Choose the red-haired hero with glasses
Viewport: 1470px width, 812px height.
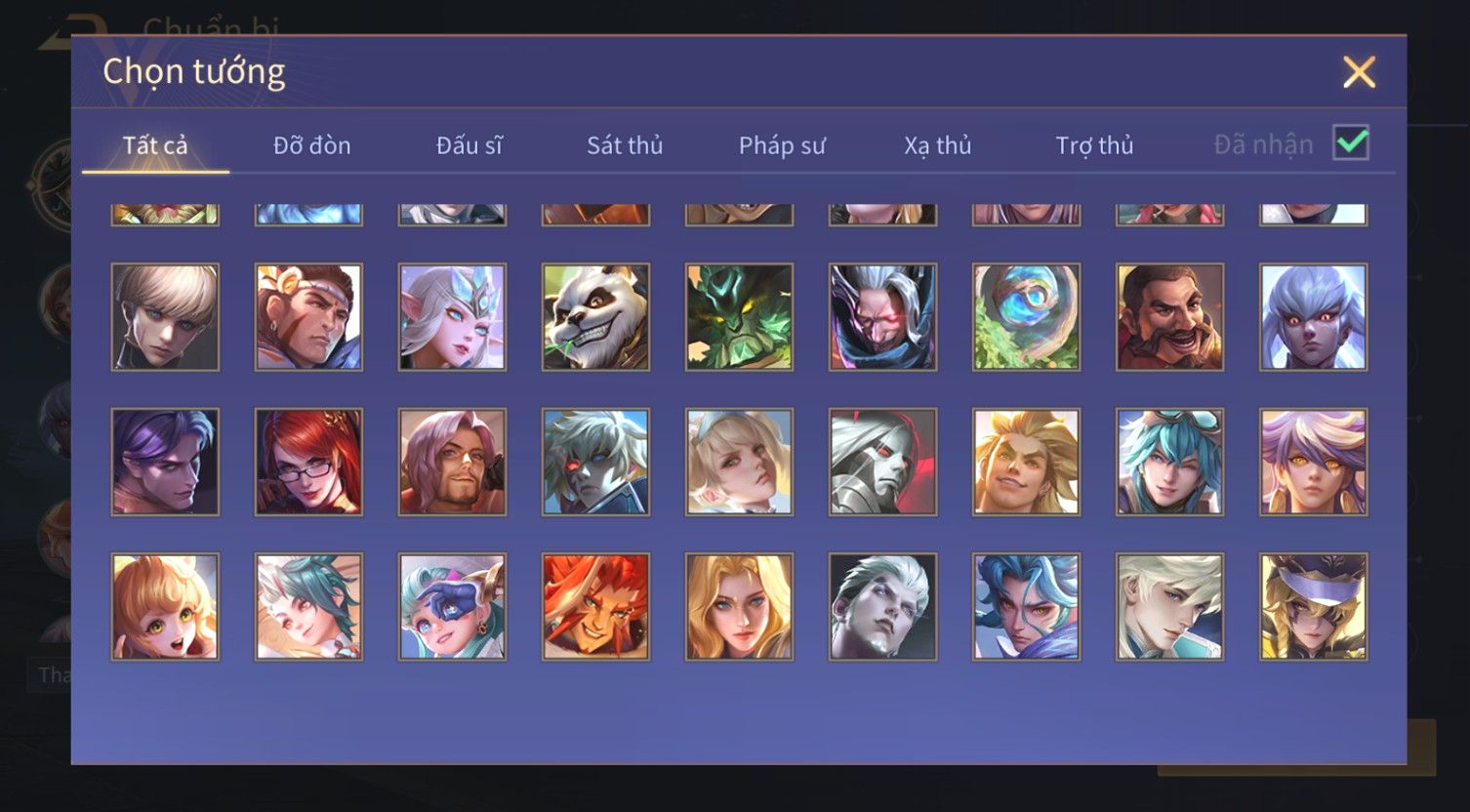click(308, 462)
